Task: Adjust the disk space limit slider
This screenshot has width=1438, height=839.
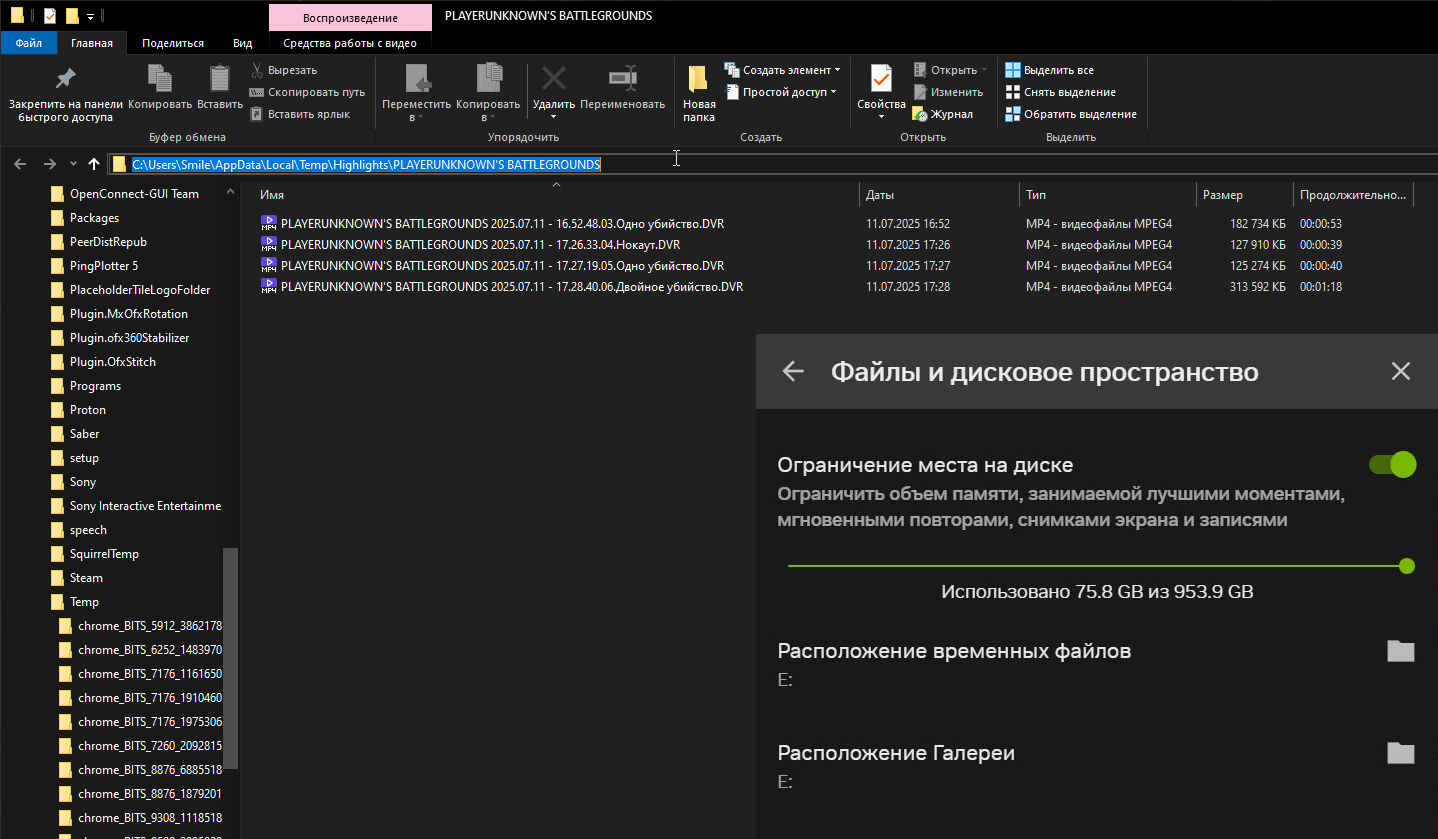Action: click(1097, 566)
